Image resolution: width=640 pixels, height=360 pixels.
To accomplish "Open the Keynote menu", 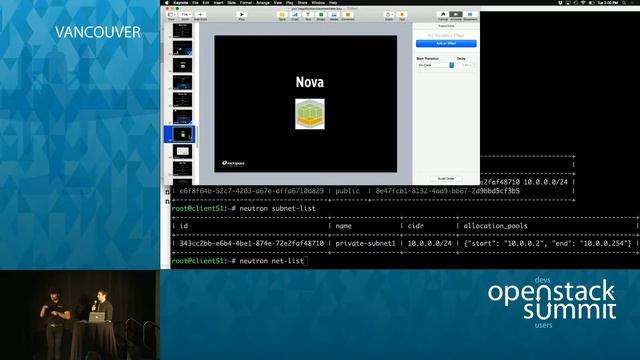I will (x=180, y=2).
